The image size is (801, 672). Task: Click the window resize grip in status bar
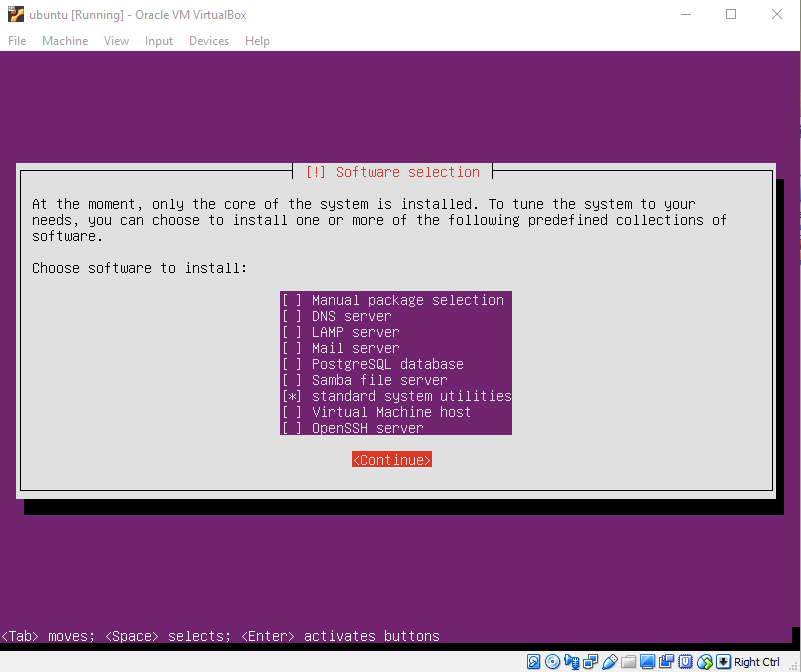coord(794,665)
